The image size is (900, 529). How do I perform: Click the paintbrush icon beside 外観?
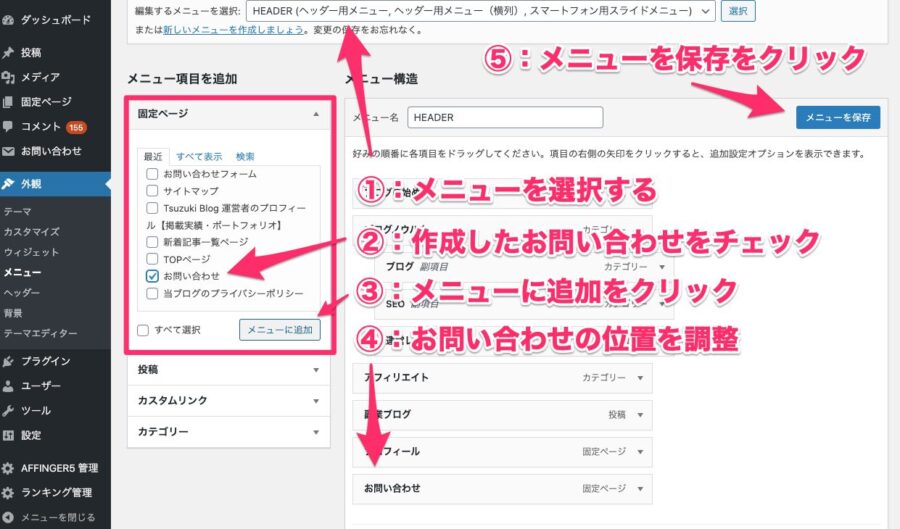7,184
